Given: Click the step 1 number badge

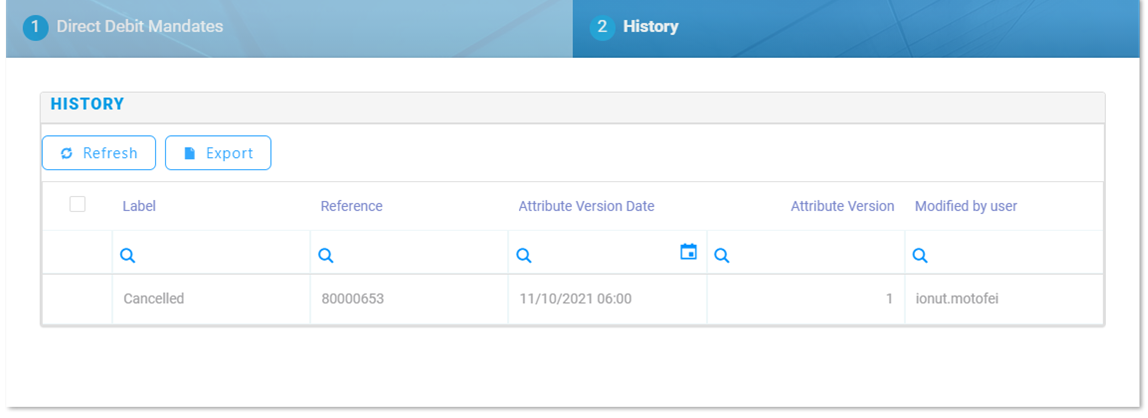Looking at the screenshot, I should (35, 27).
